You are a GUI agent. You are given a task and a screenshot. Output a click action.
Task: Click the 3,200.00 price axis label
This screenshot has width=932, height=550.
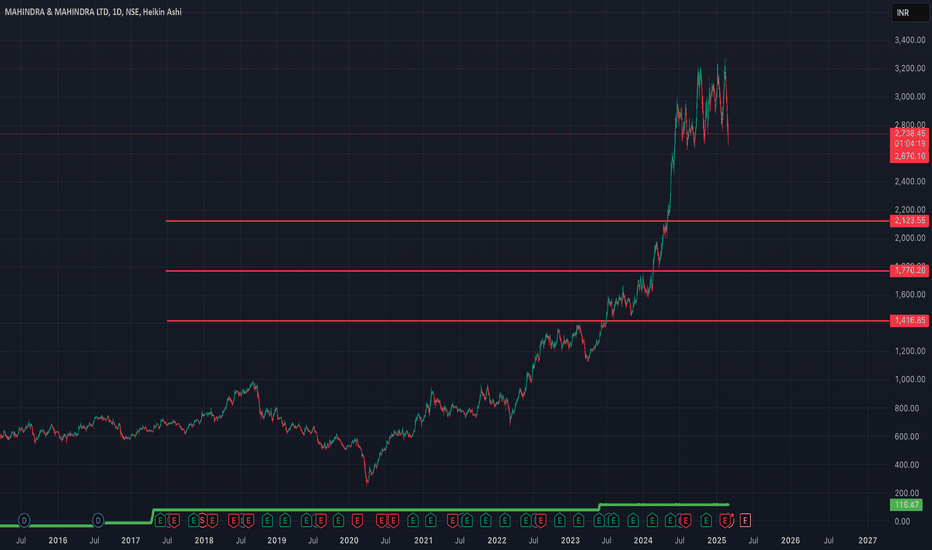pyautogui.click(x=909, y=68)
